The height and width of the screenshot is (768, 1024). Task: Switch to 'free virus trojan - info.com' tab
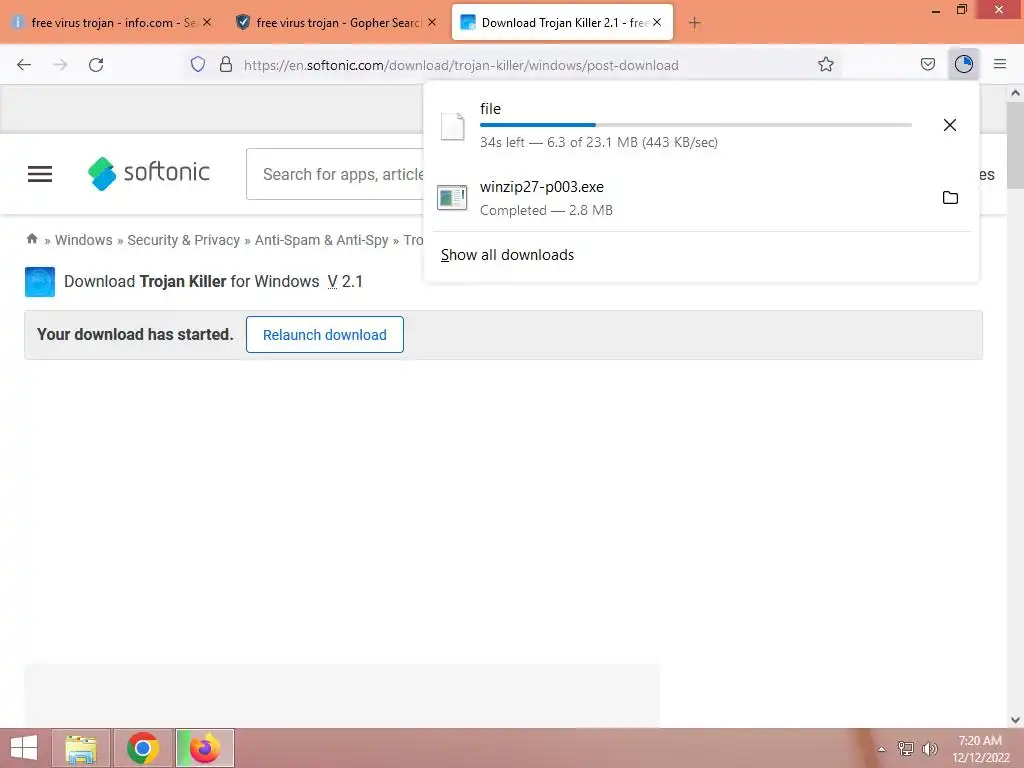113,23
